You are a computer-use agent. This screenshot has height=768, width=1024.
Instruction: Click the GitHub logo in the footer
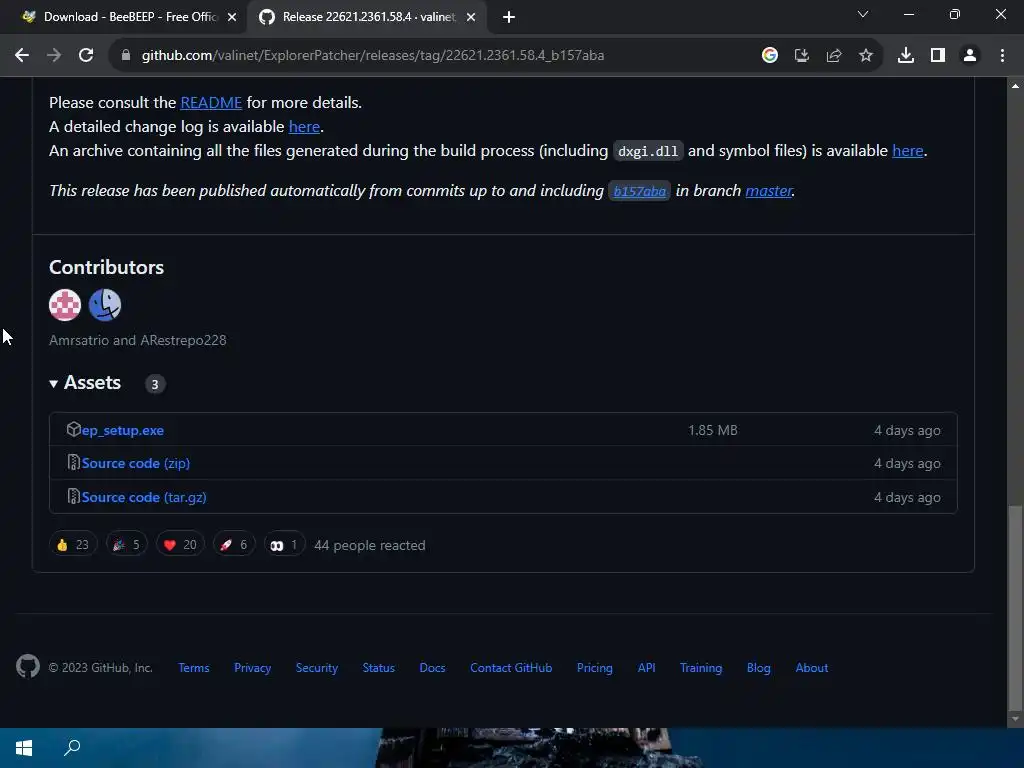click(x=28, y=667)
